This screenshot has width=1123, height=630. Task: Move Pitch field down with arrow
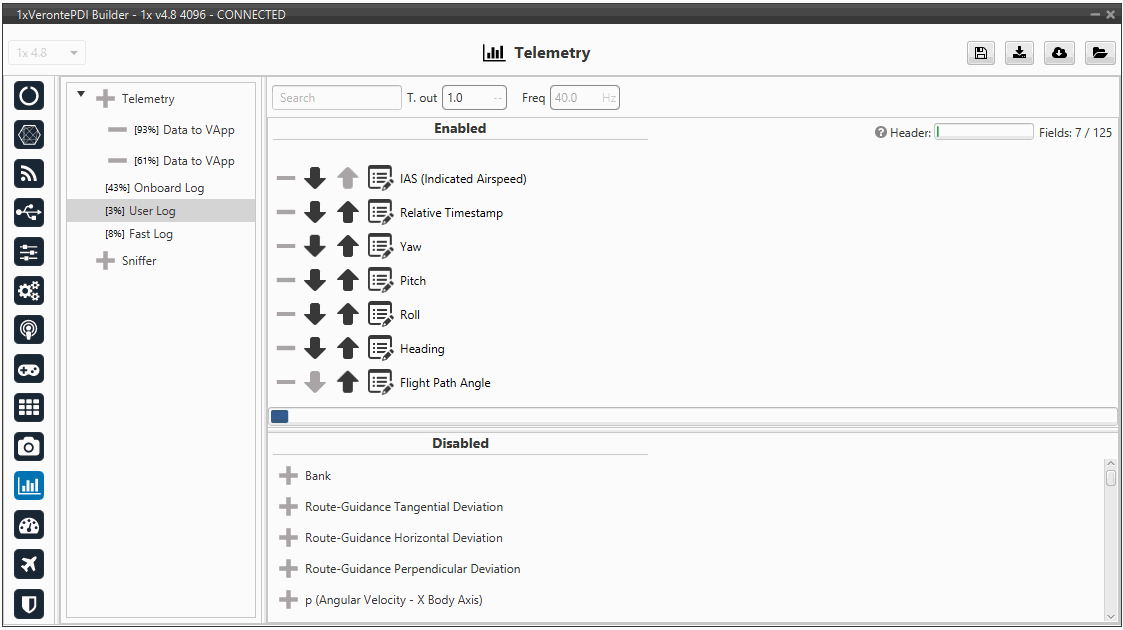315,281
